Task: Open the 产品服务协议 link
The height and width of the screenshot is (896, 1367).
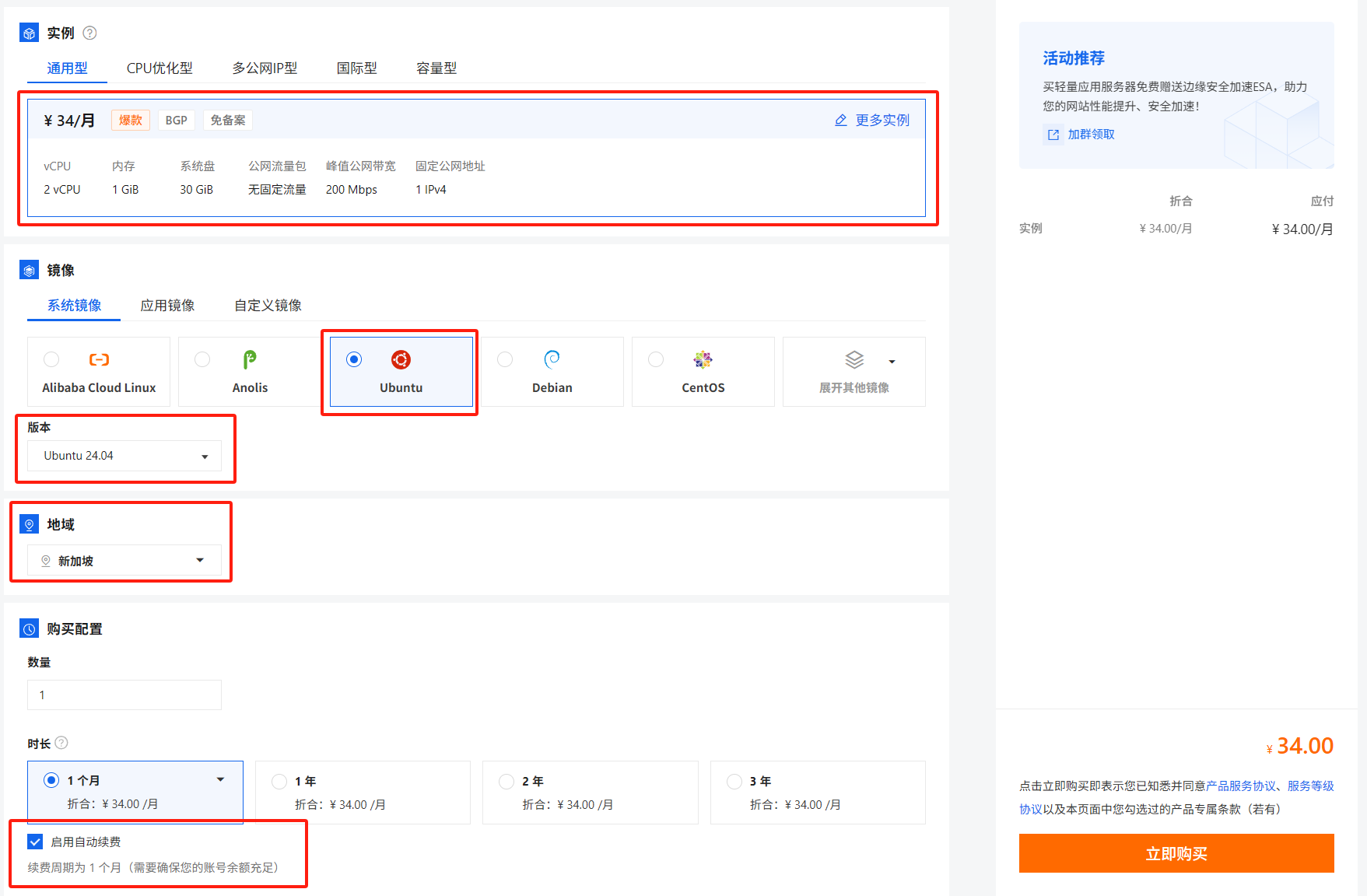Action: tap(1240, 786)
